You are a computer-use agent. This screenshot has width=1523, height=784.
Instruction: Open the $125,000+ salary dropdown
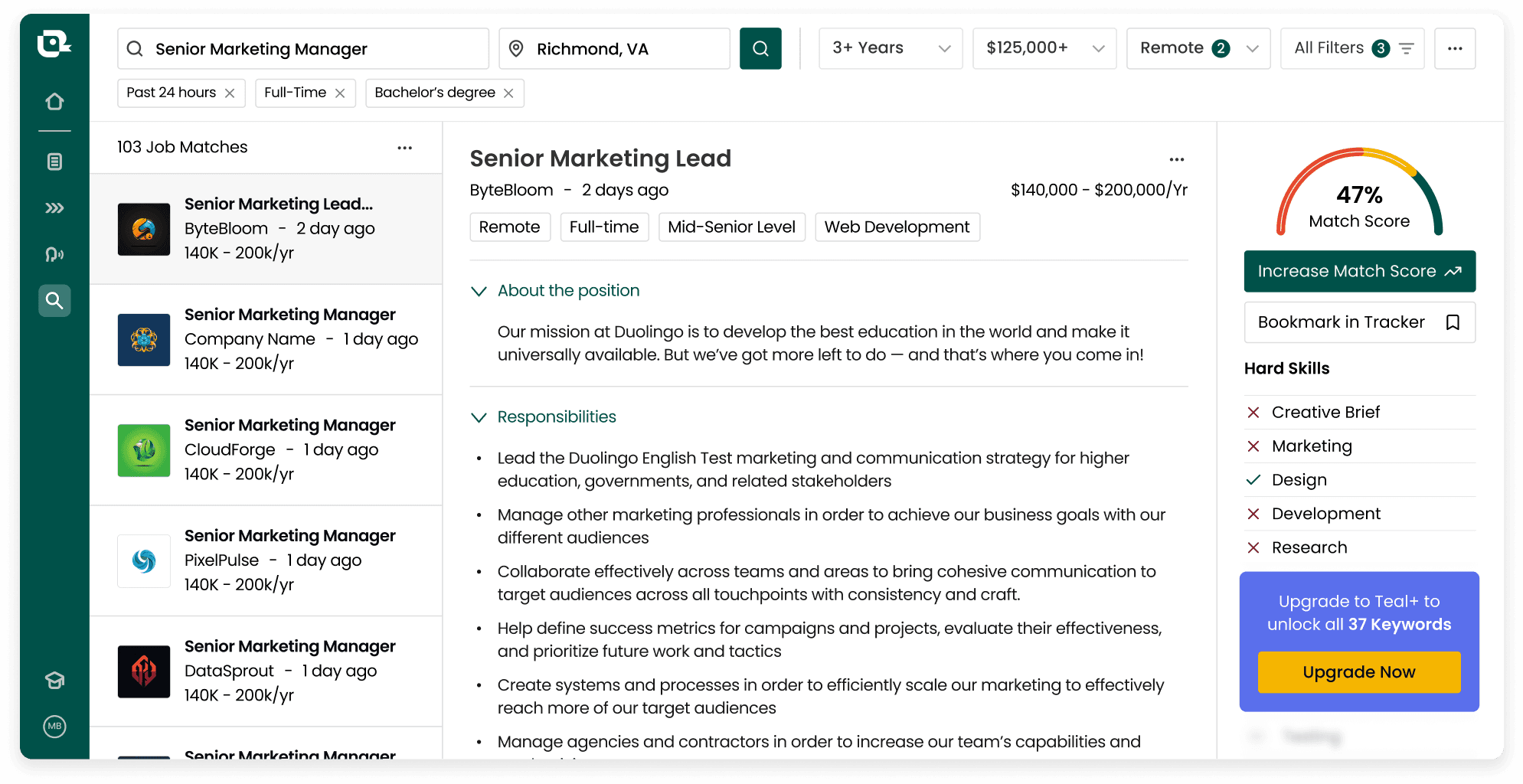[1044, 48]
